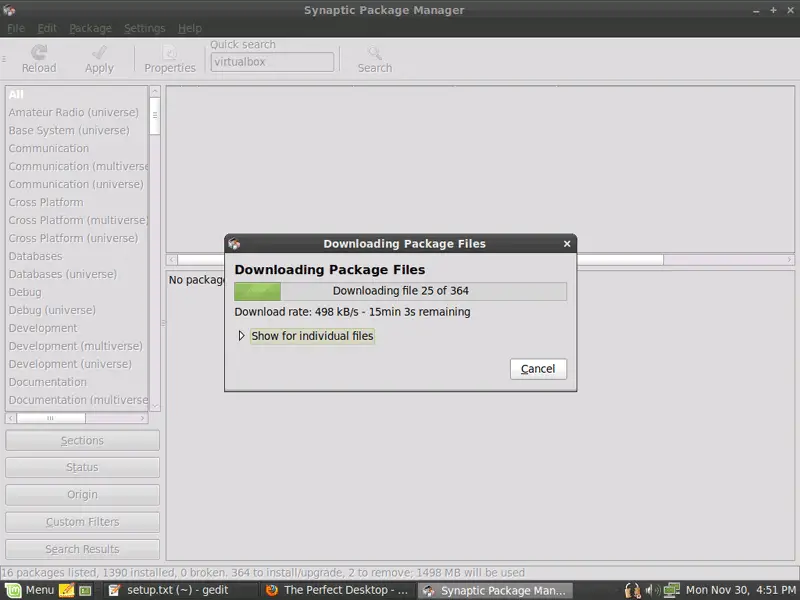Select Communication (universe) section
This screenshot has width=800, height=600.
(x=77, y=184)
